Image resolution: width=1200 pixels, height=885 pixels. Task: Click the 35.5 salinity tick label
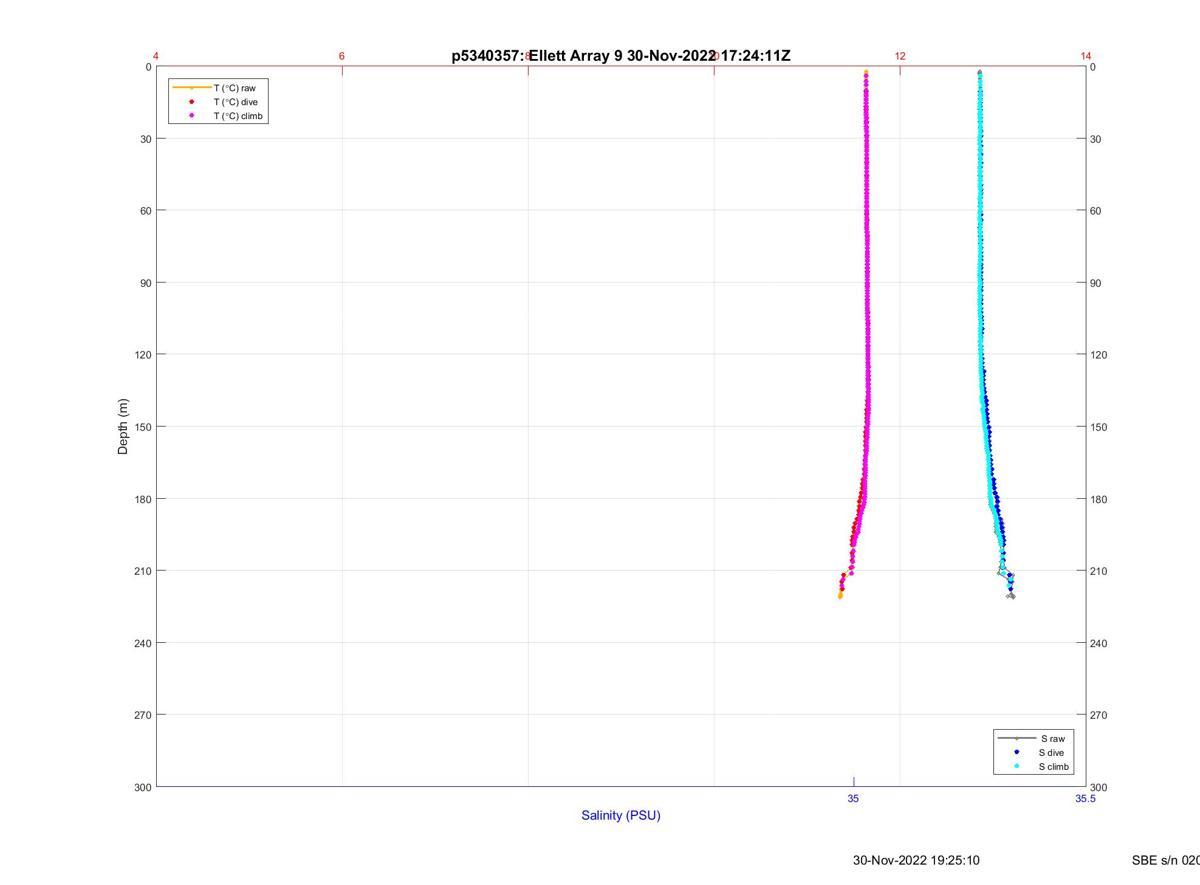tap(1086, 799)
